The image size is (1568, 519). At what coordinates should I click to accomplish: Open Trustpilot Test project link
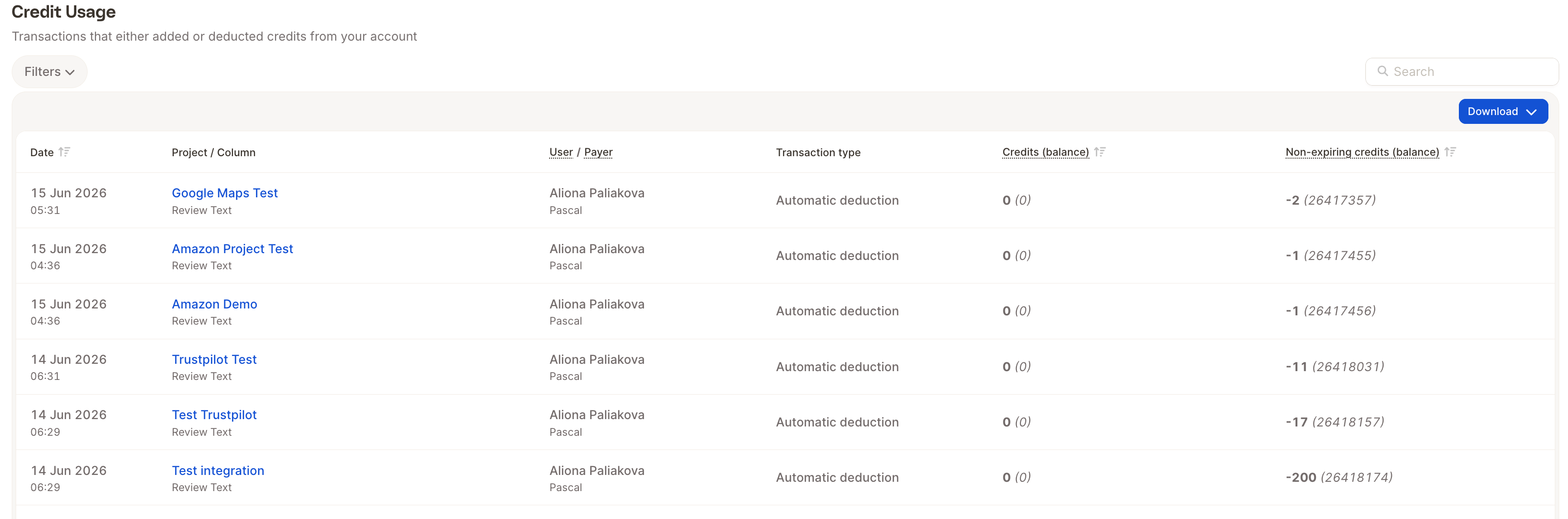tap(214, 359)
